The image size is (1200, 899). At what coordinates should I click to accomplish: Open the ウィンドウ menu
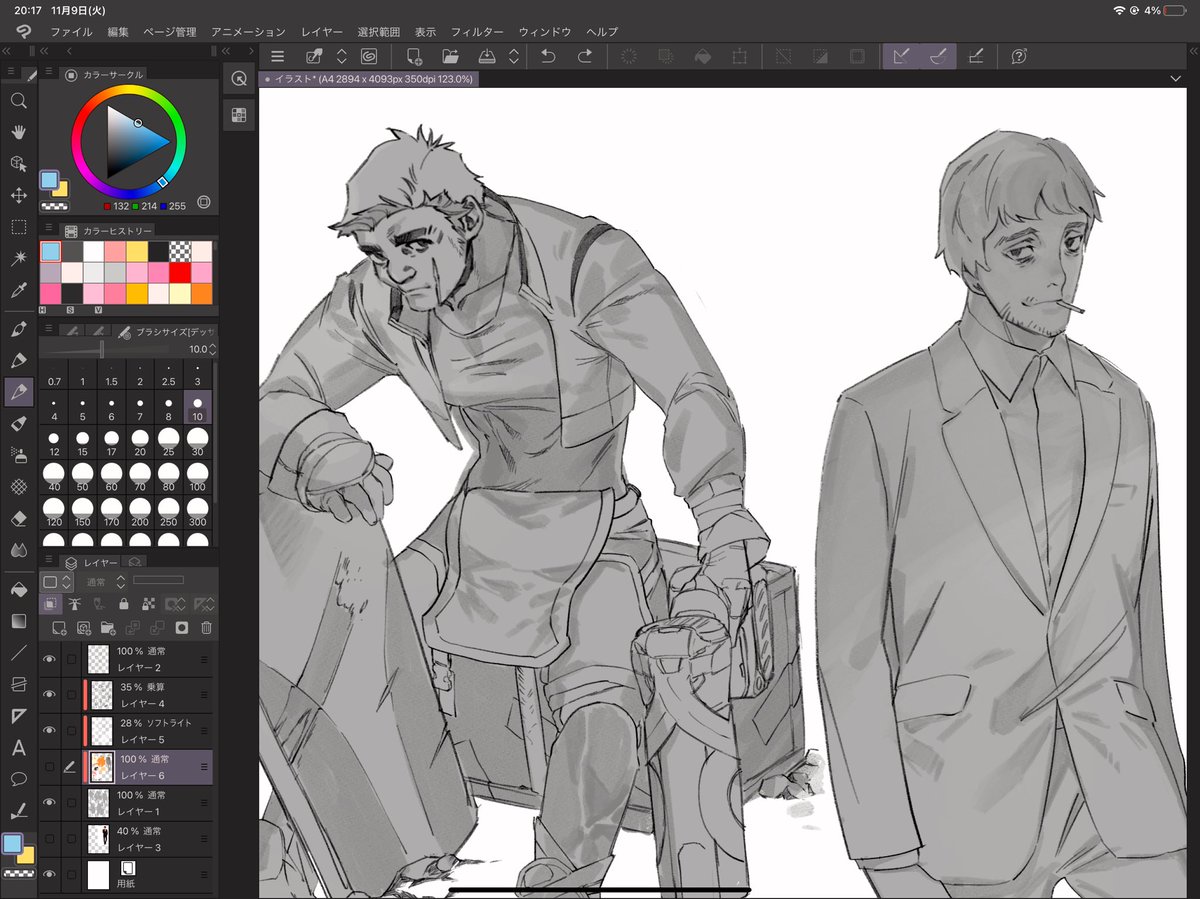(545, 32)
